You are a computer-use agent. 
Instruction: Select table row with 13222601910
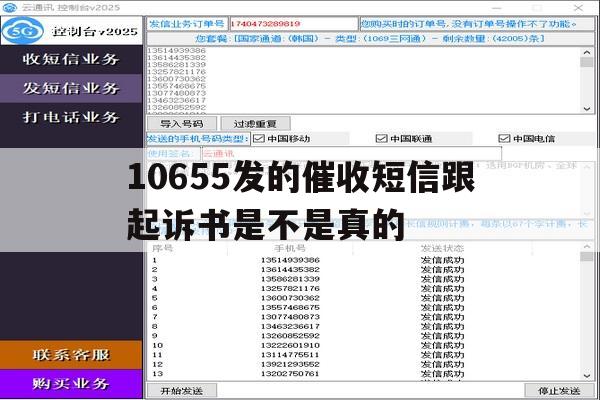(364, 345)
